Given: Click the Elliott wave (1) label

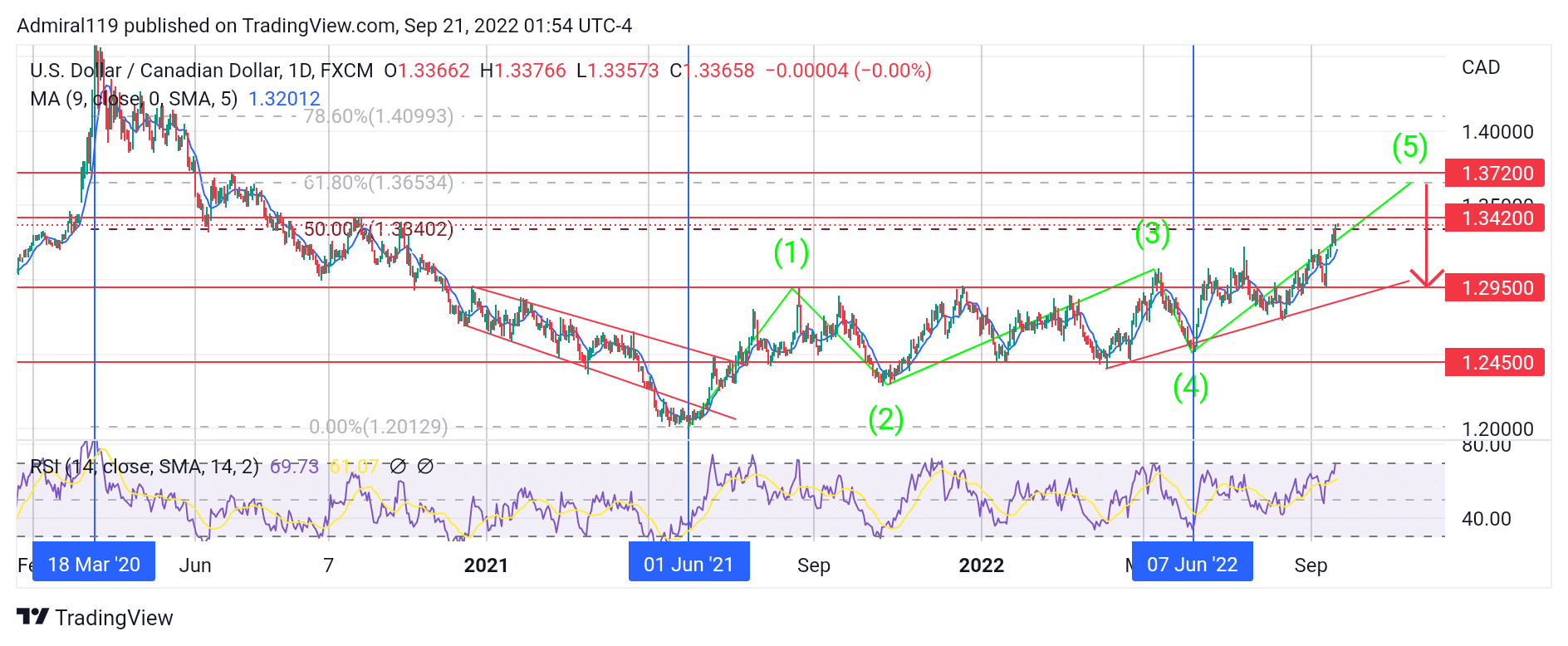Looking at the screenshot, I should 791,252.
